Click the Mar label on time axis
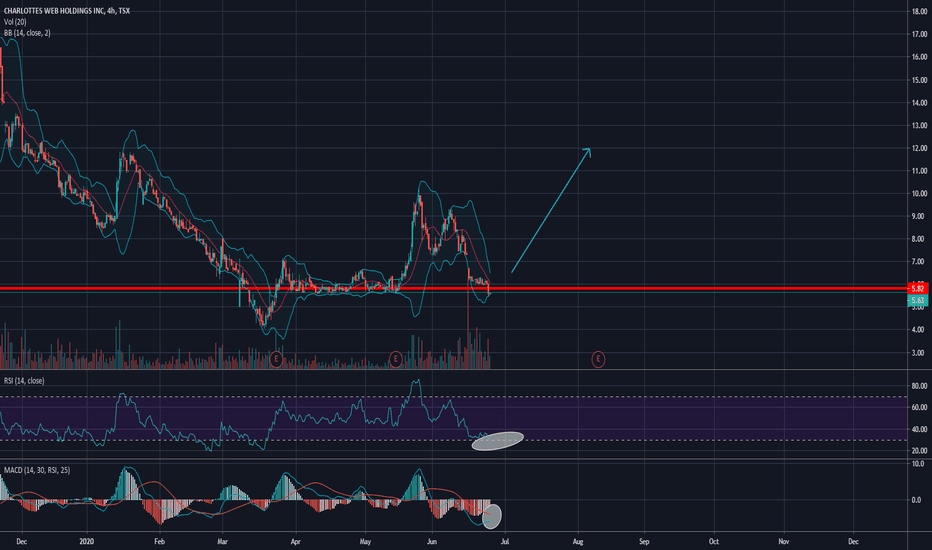Viewport: 932px width, 550px height. tap(223, 542)
